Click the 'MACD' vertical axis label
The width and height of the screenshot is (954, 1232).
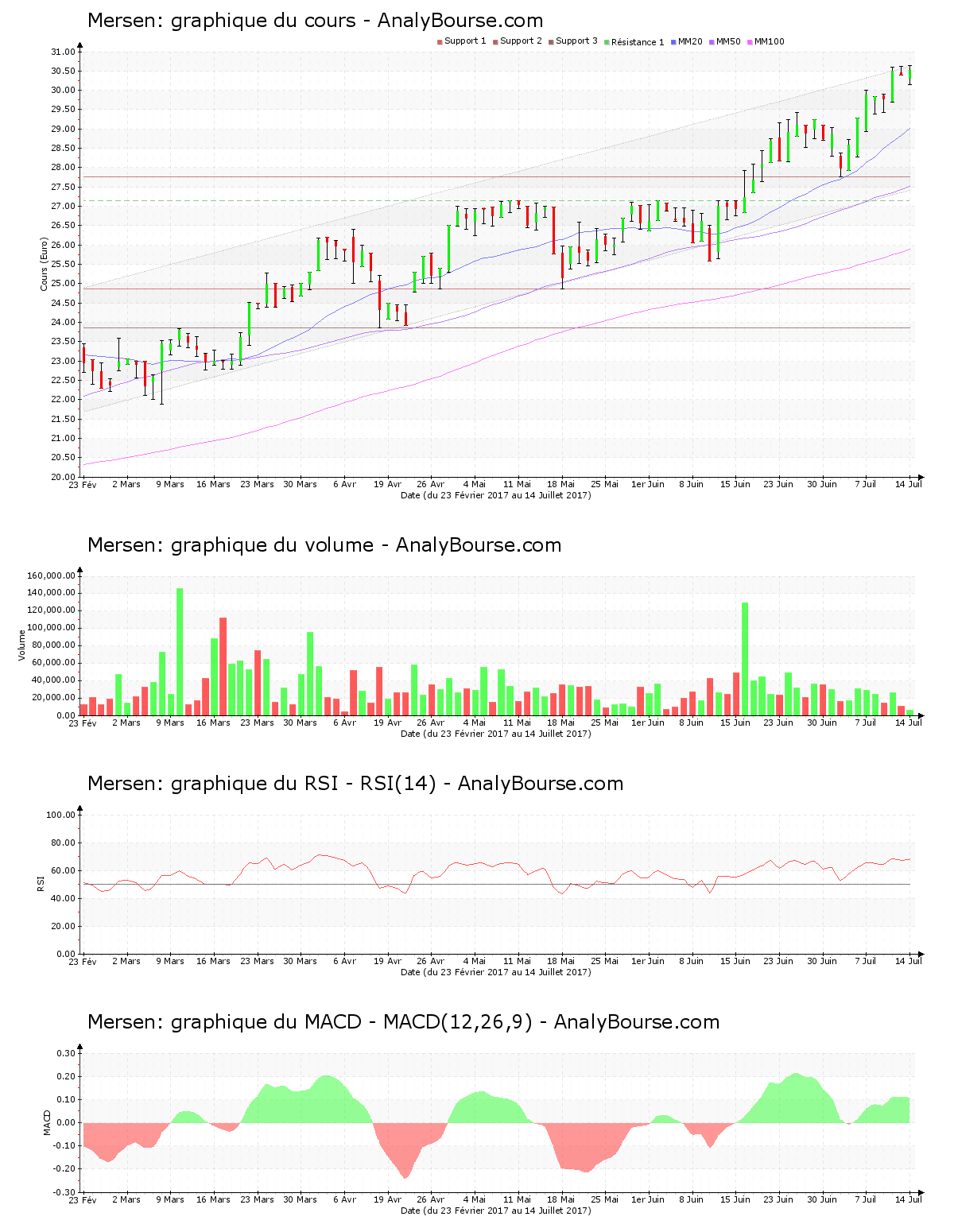point(47,1122)
